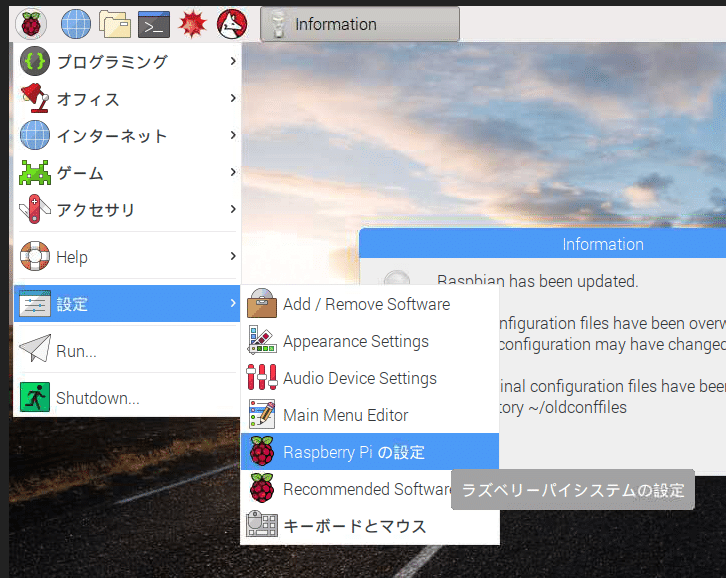Open the File Manager folder launcher
This screenshot has height=578, width=726.
(x=115, y=24)
